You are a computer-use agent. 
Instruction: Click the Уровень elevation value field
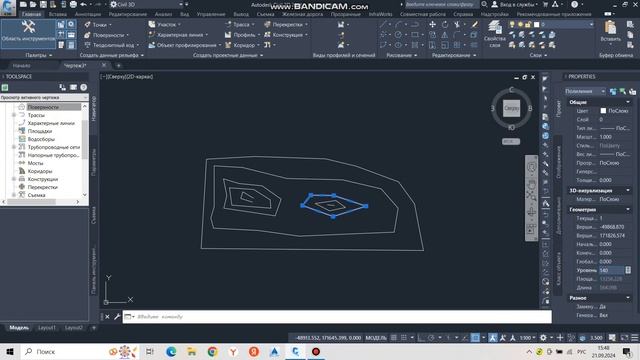point(611,270)
